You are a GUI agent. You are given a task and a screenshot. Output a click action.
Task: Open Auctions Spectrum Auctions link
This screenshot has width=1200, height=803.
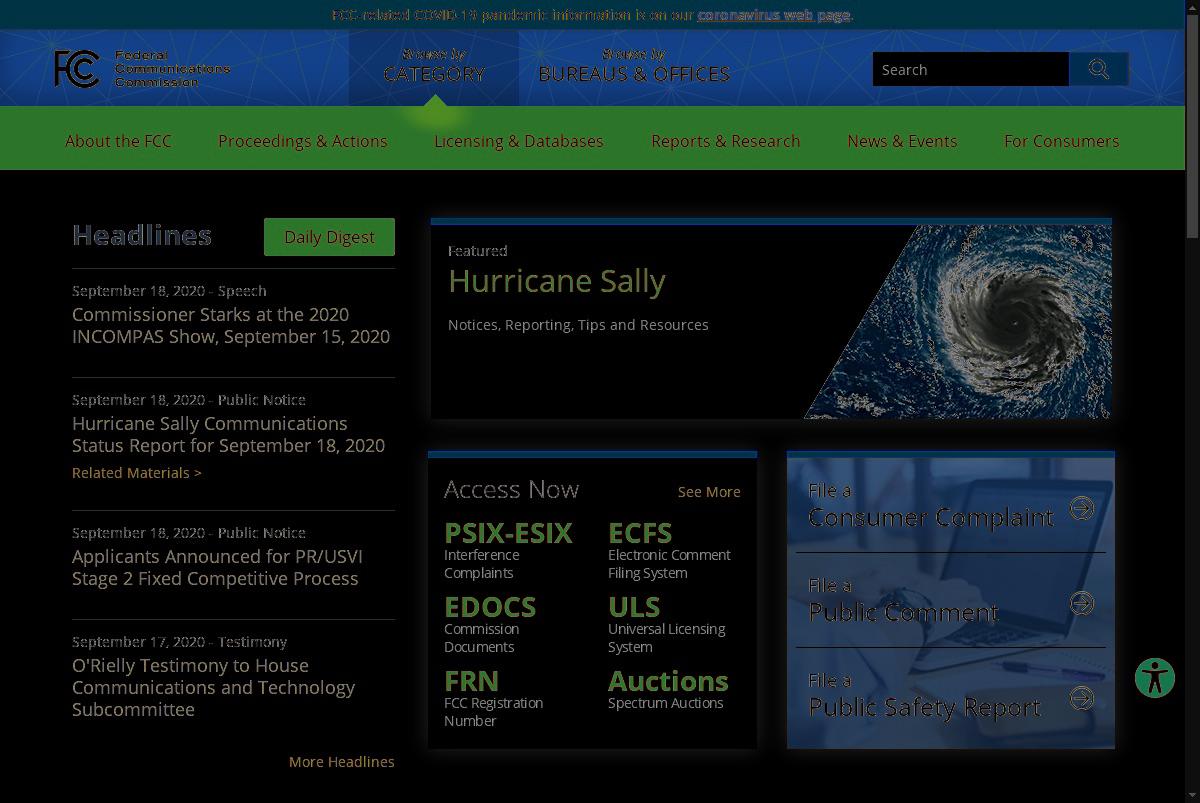click(x=668, y=688)
